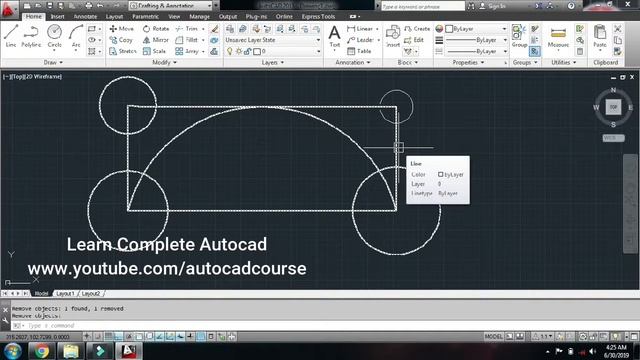This screenshot has width=640, height=360.
Task: Click Sign In button
Action: tap(492, 6)
